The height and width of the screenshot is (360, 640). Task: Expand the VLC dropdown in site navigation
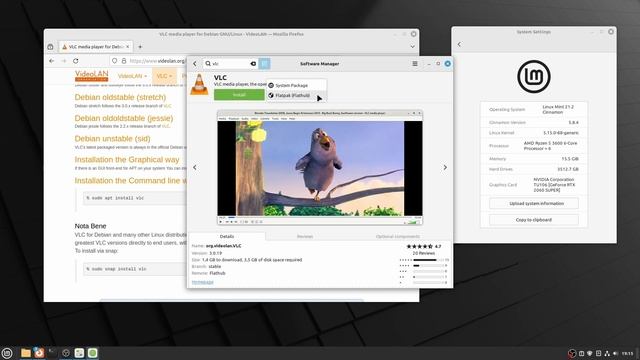tap(164, 76)
